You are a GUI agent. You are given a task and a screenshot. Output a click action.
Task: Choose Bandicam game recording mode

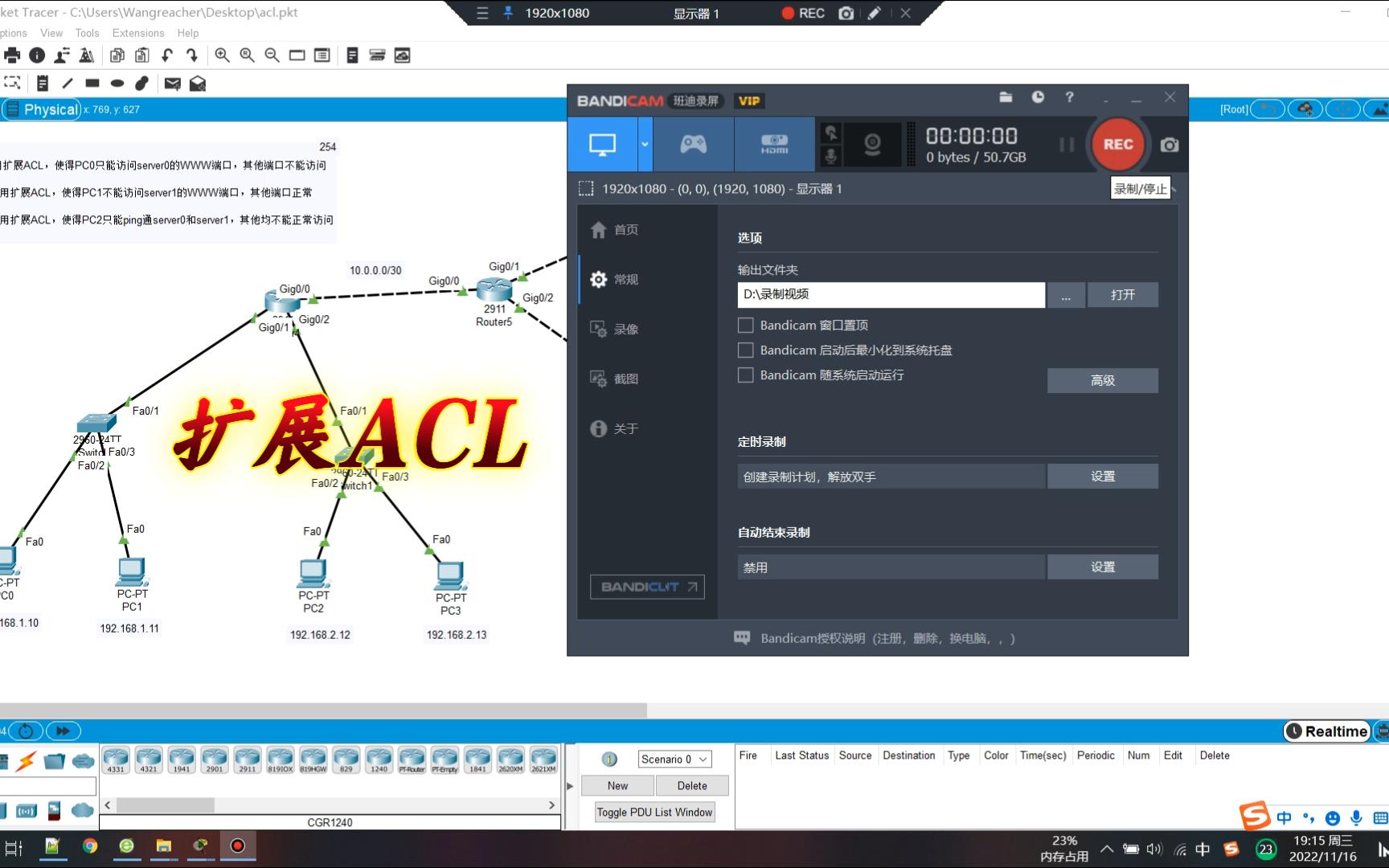pyautogui.click(x=693, y=145)
